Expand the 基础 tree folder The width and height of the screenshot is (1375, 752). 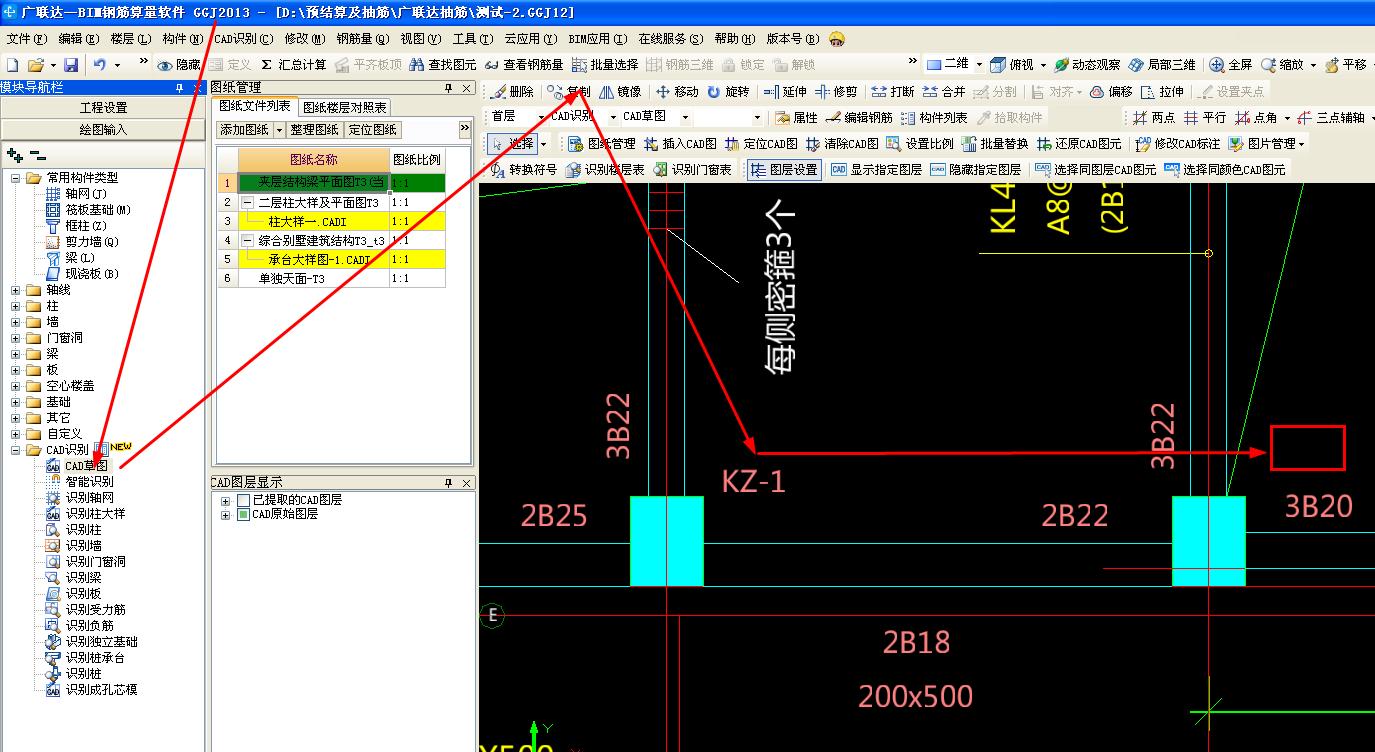[16, 402]
